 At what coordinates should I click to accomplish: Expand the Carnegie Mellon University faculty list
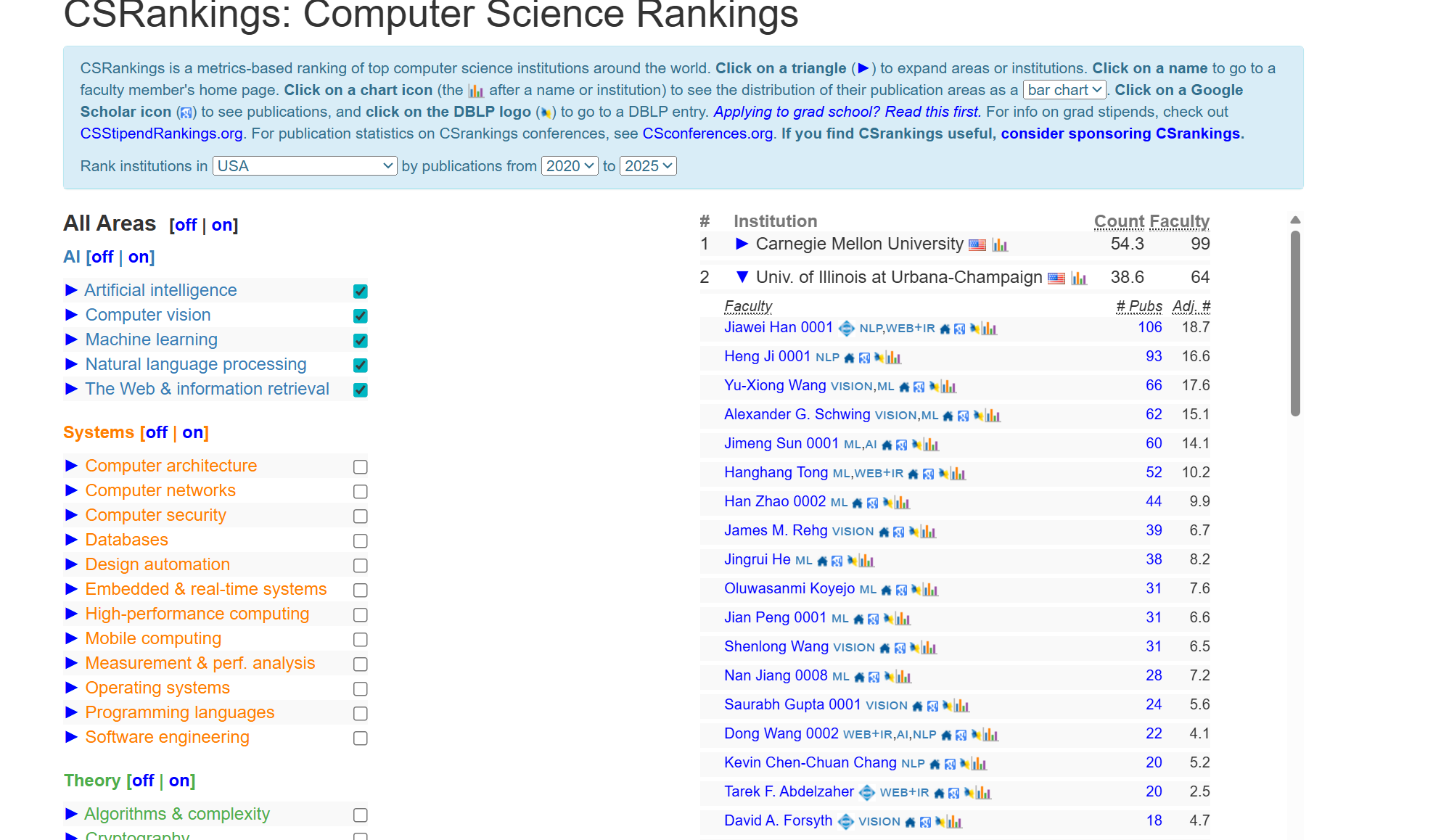[742, 244]
